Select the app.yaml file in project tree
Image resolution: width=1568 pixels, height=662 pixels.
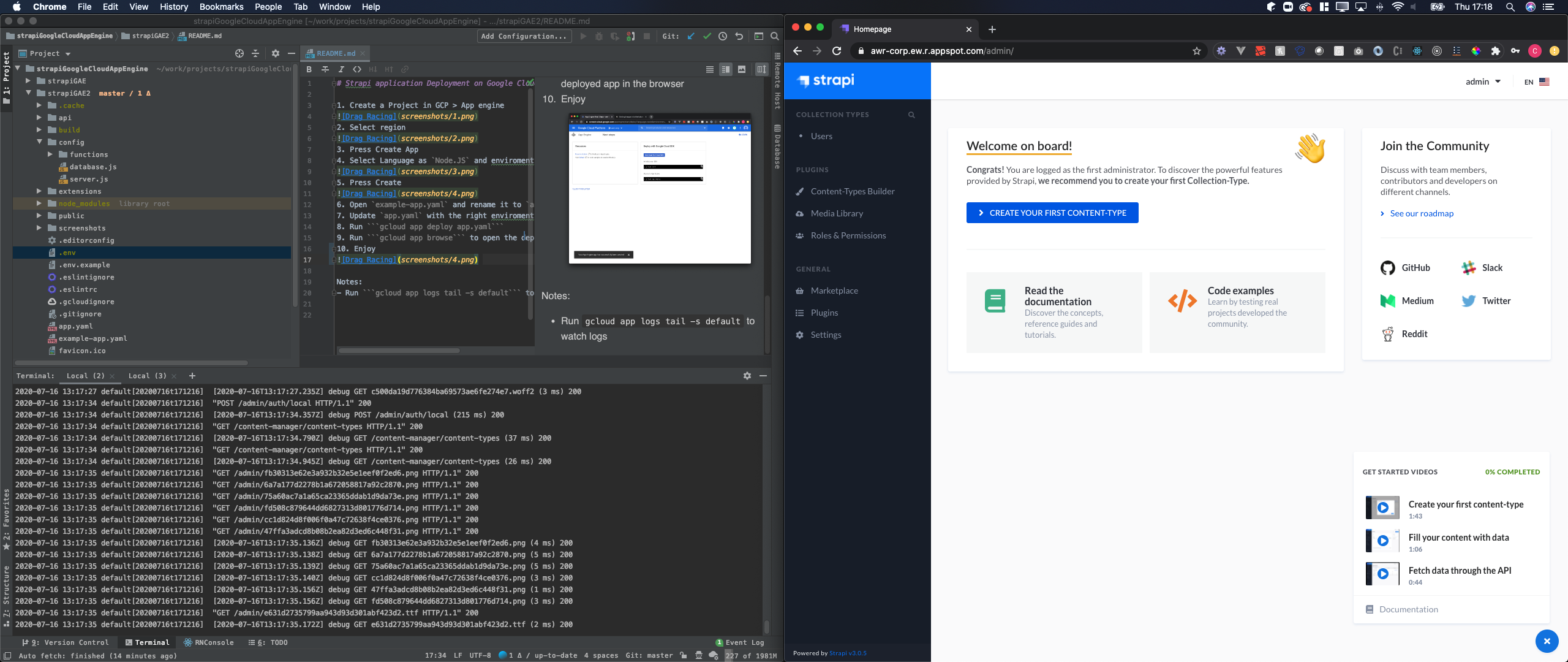click(x=75, y=326)
